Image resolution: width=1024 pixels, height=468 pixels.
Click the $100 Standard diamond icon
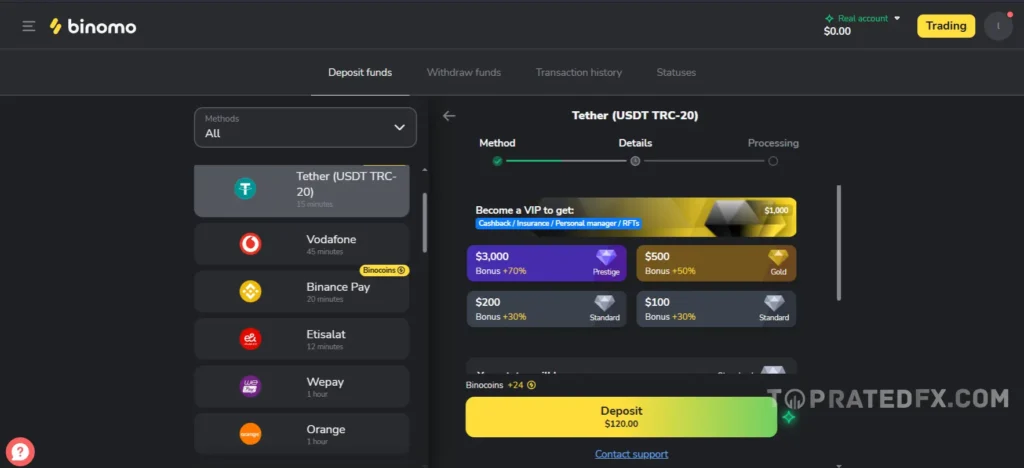(774, 303)
